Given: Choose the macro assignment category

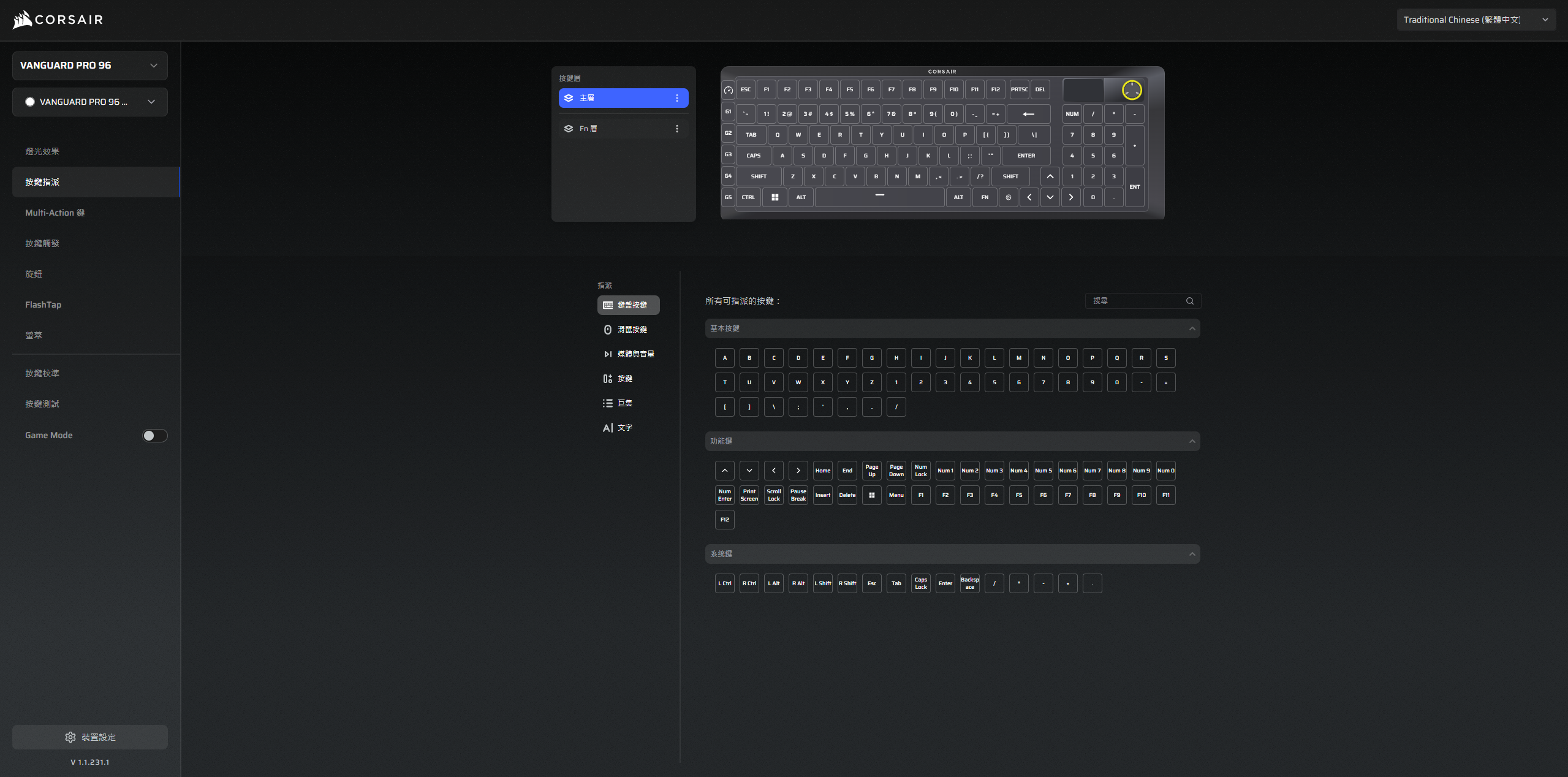Looking at the screenshot, I should click(619, 403).
